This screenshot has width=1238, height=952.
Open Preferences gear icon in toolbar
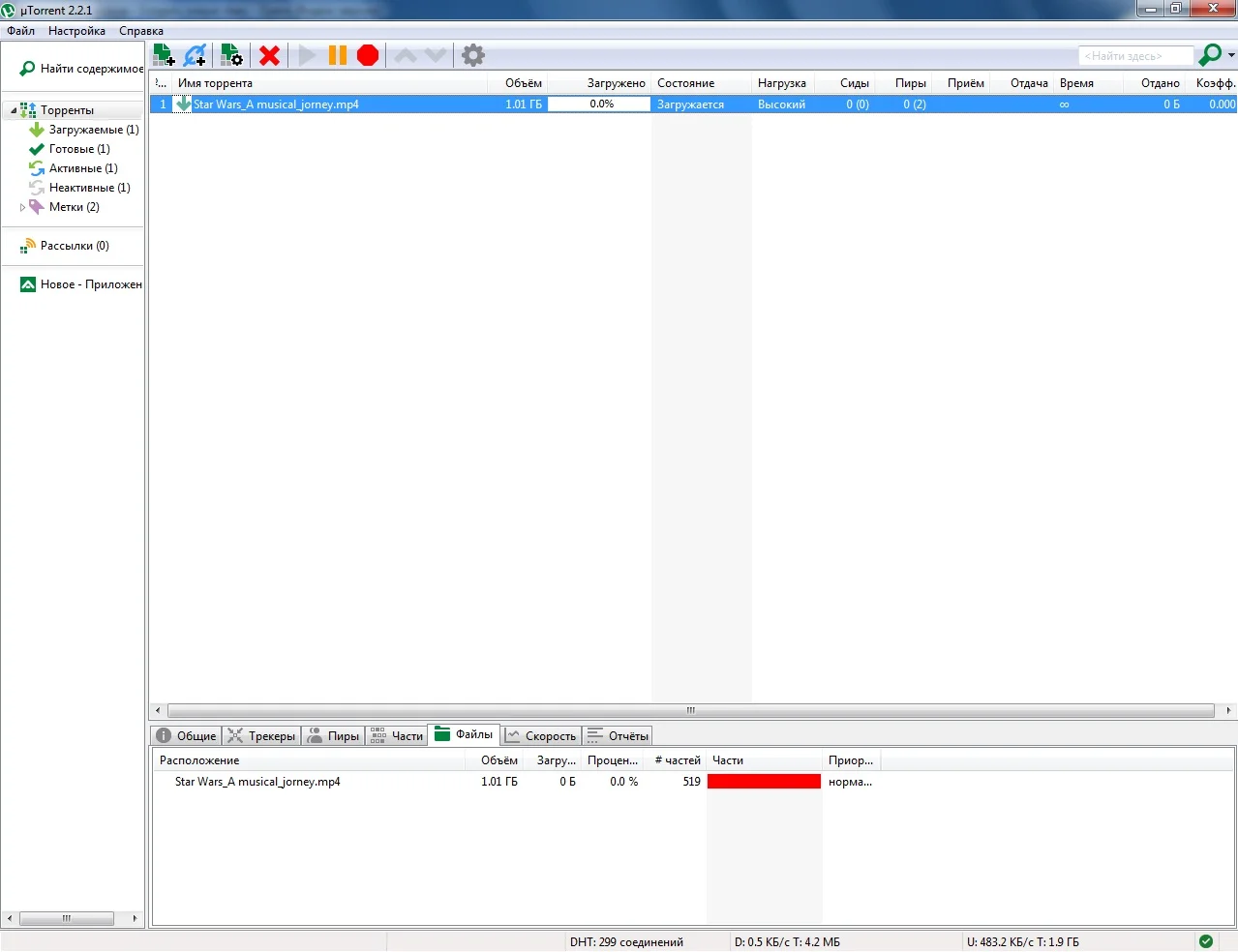click(x=473, y=55)
